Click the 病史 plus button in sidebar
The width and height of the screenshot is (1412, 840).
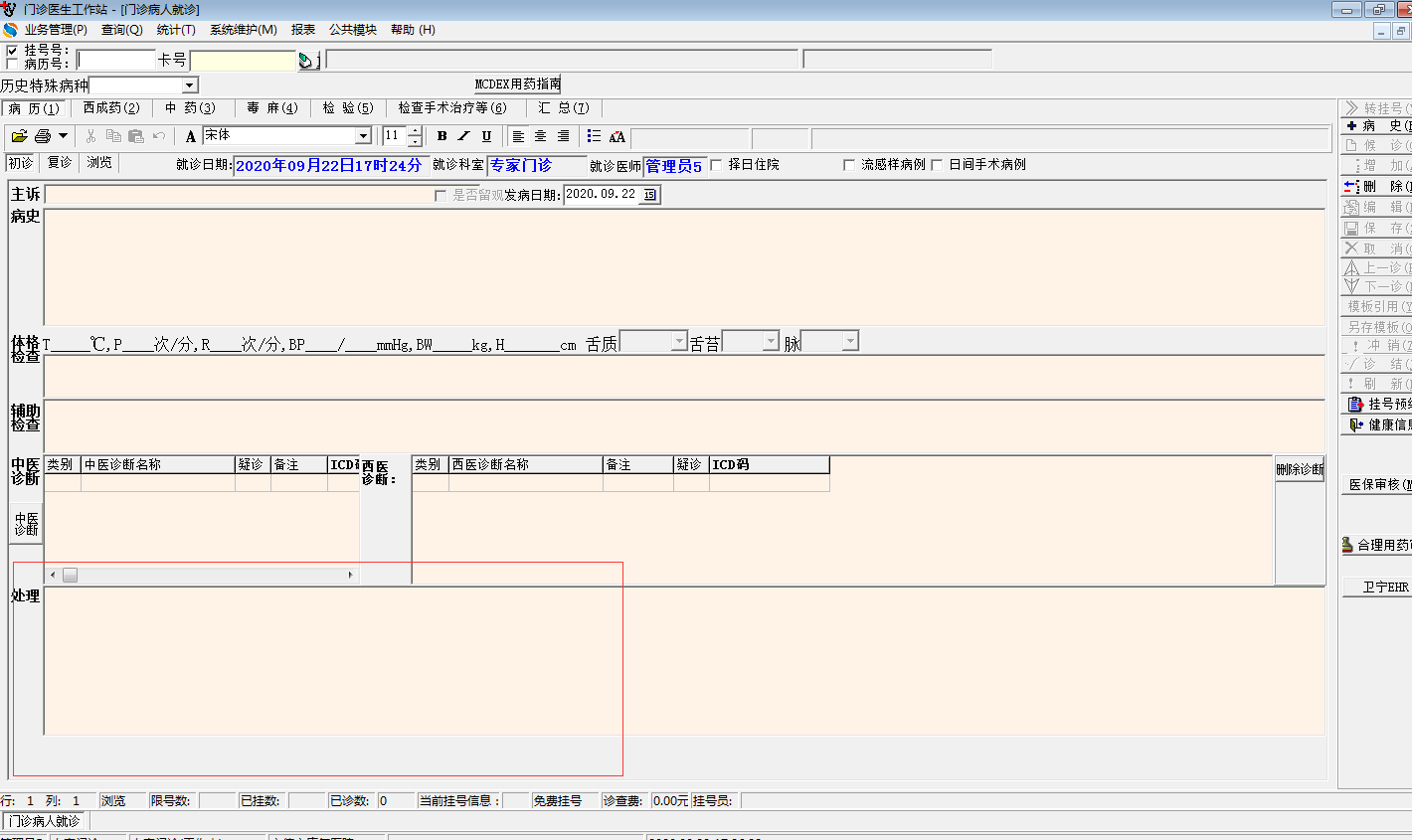tap(1377, 126)
